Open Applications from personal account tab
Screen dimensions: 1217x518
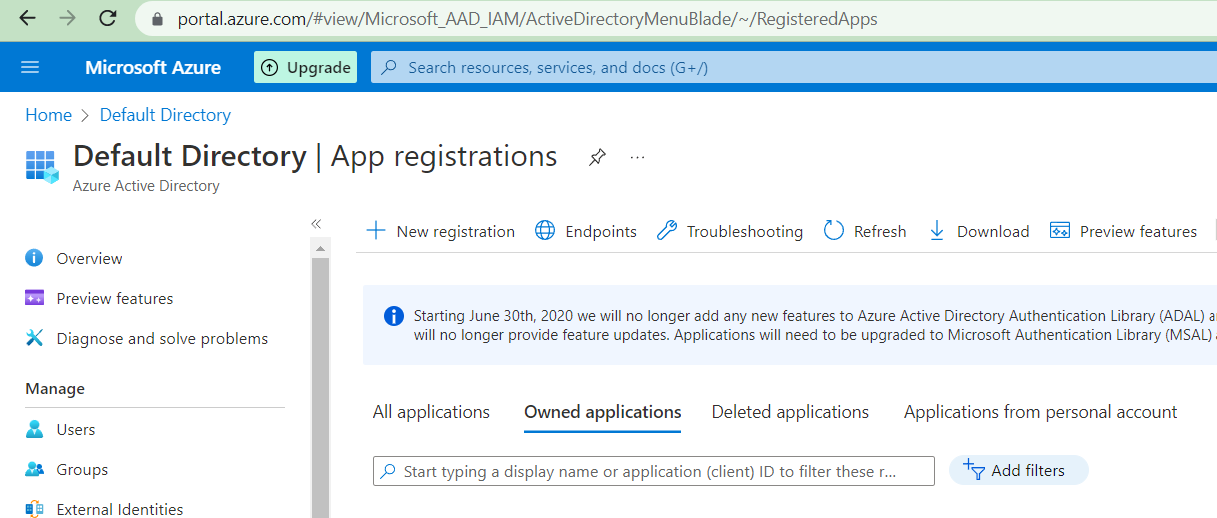[x=1040, y=412]
